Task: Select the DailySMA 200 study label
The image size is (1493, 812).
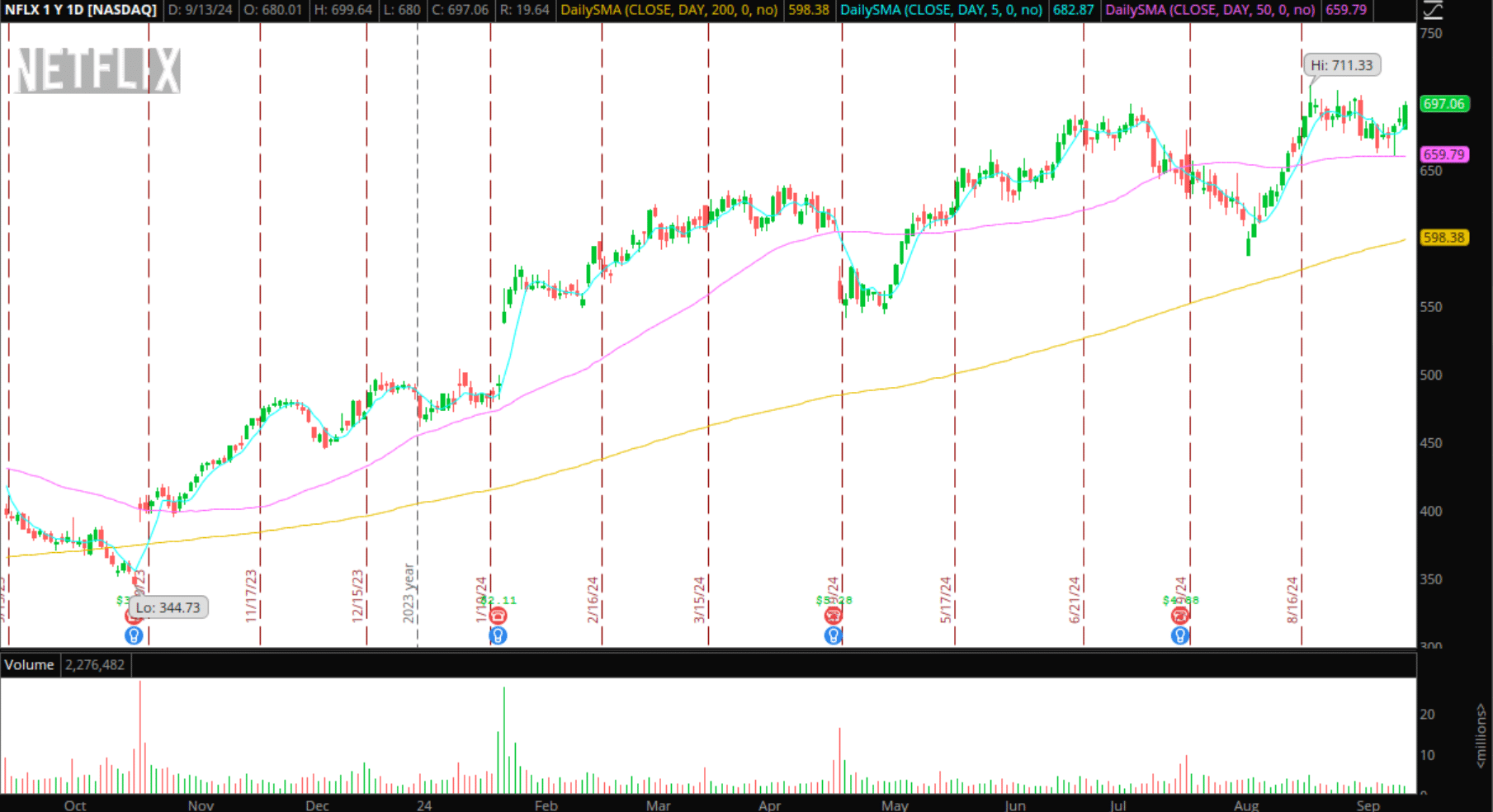Action: tap(669, 10)
